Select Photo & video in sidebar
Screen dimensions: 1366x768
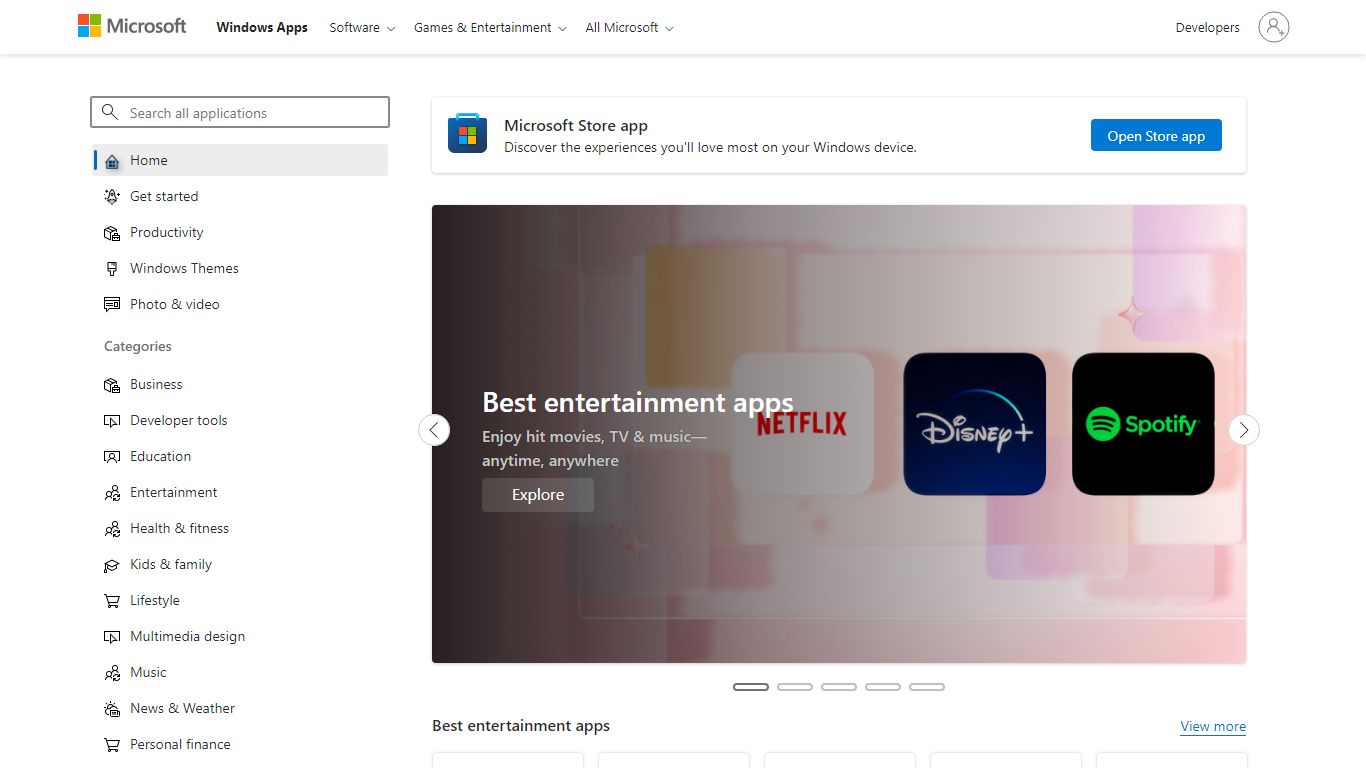click(240, 304)
